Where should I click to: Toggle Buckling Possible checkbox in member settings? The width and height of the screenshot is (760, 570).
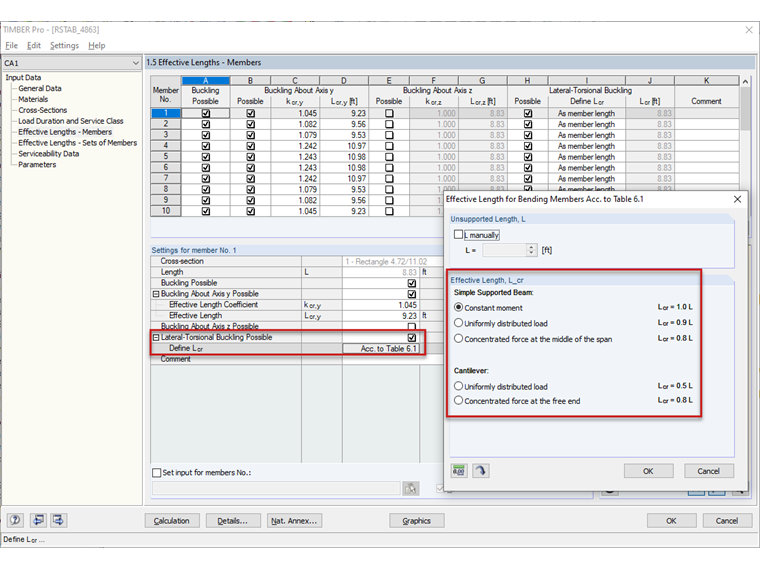pos(412,283)
